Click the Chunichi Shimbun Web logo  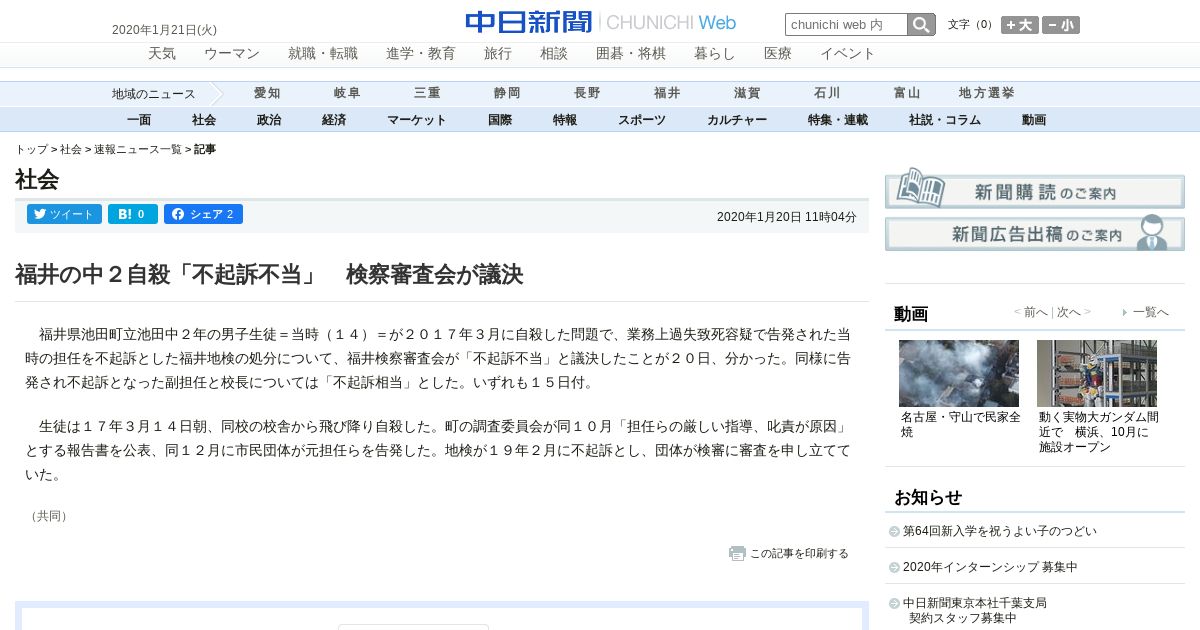point(601,22)
